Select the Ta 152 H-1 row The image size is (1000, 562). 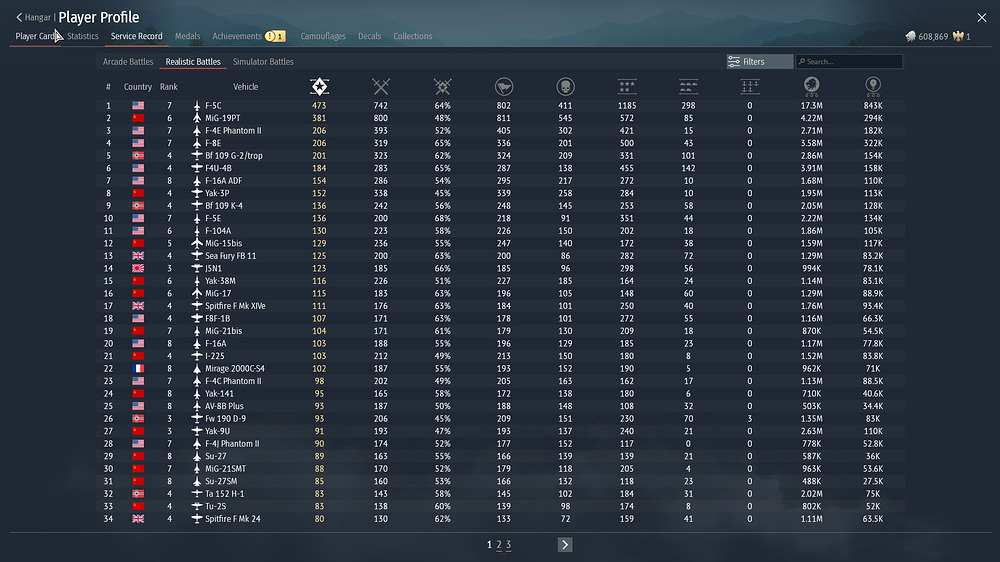[x=500, y=494]
